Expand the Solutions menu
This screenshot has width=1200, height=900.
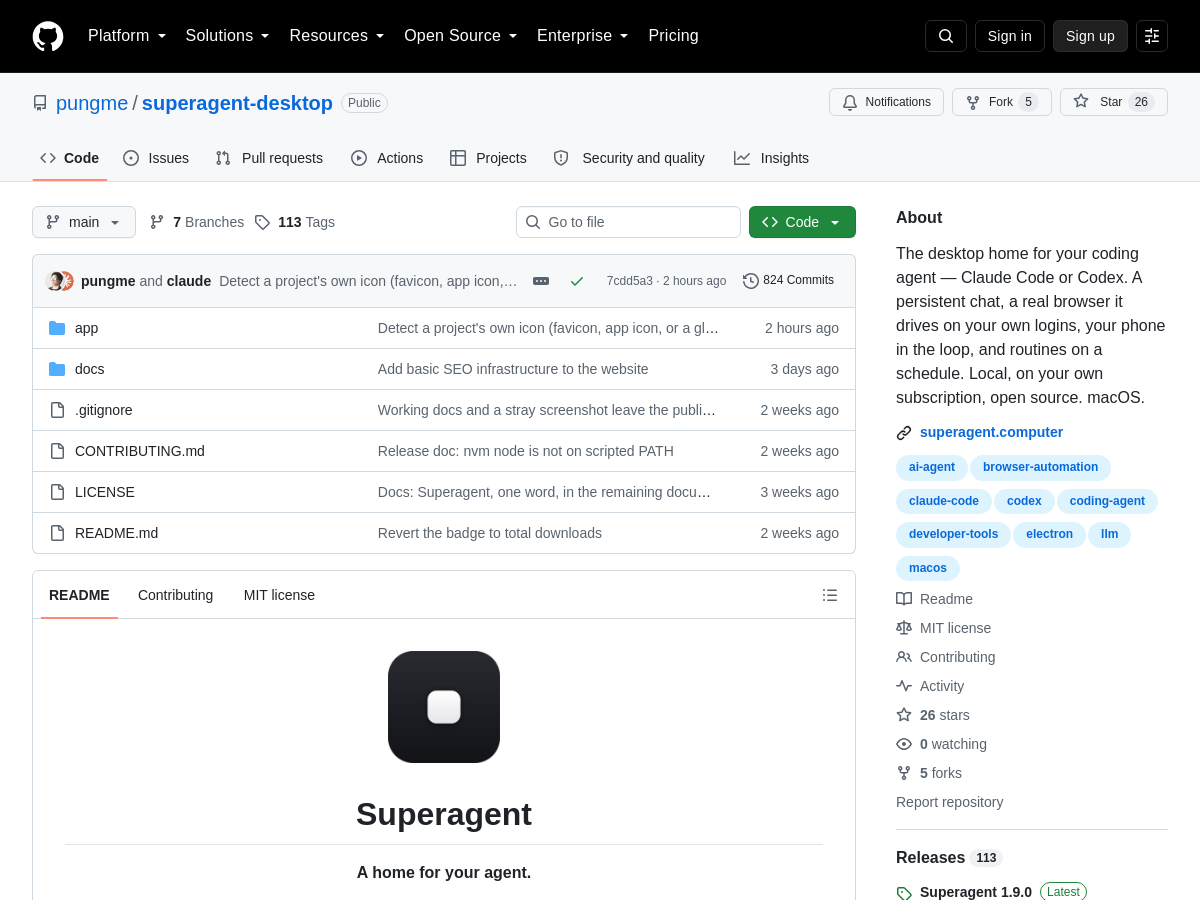(x=228, y=36)
